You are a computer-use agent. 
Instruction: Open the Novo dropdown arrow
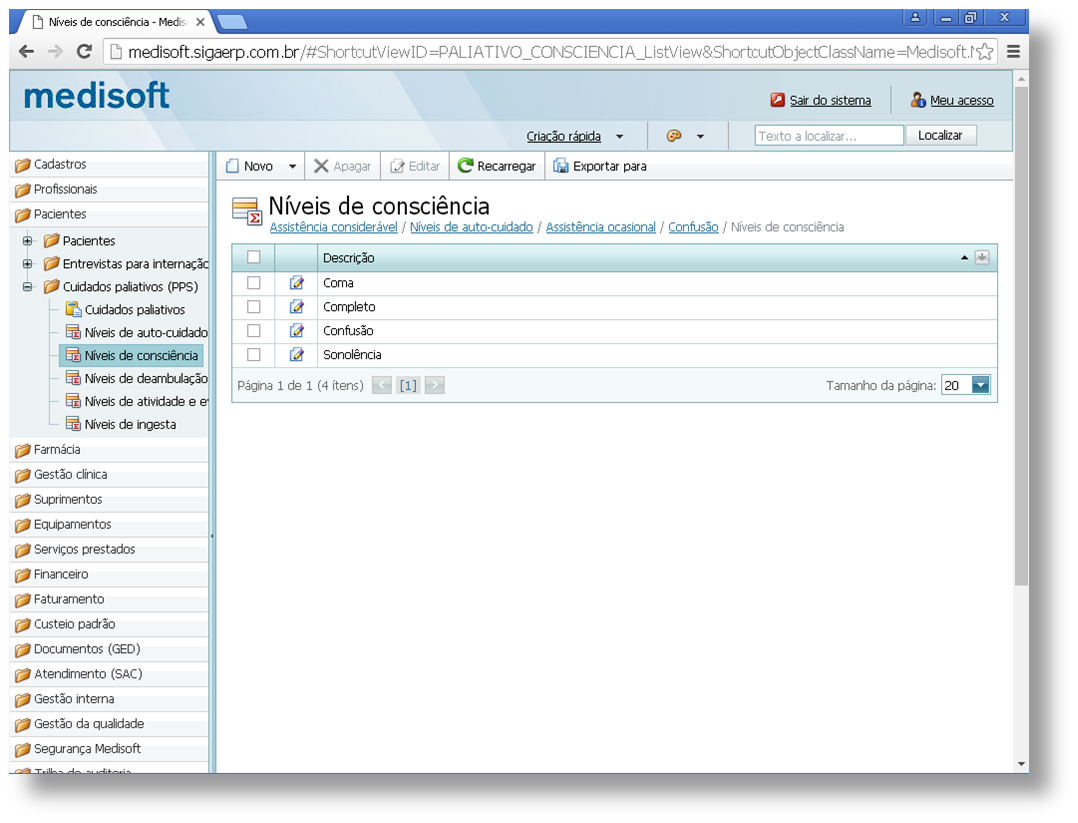pos(292,166)
